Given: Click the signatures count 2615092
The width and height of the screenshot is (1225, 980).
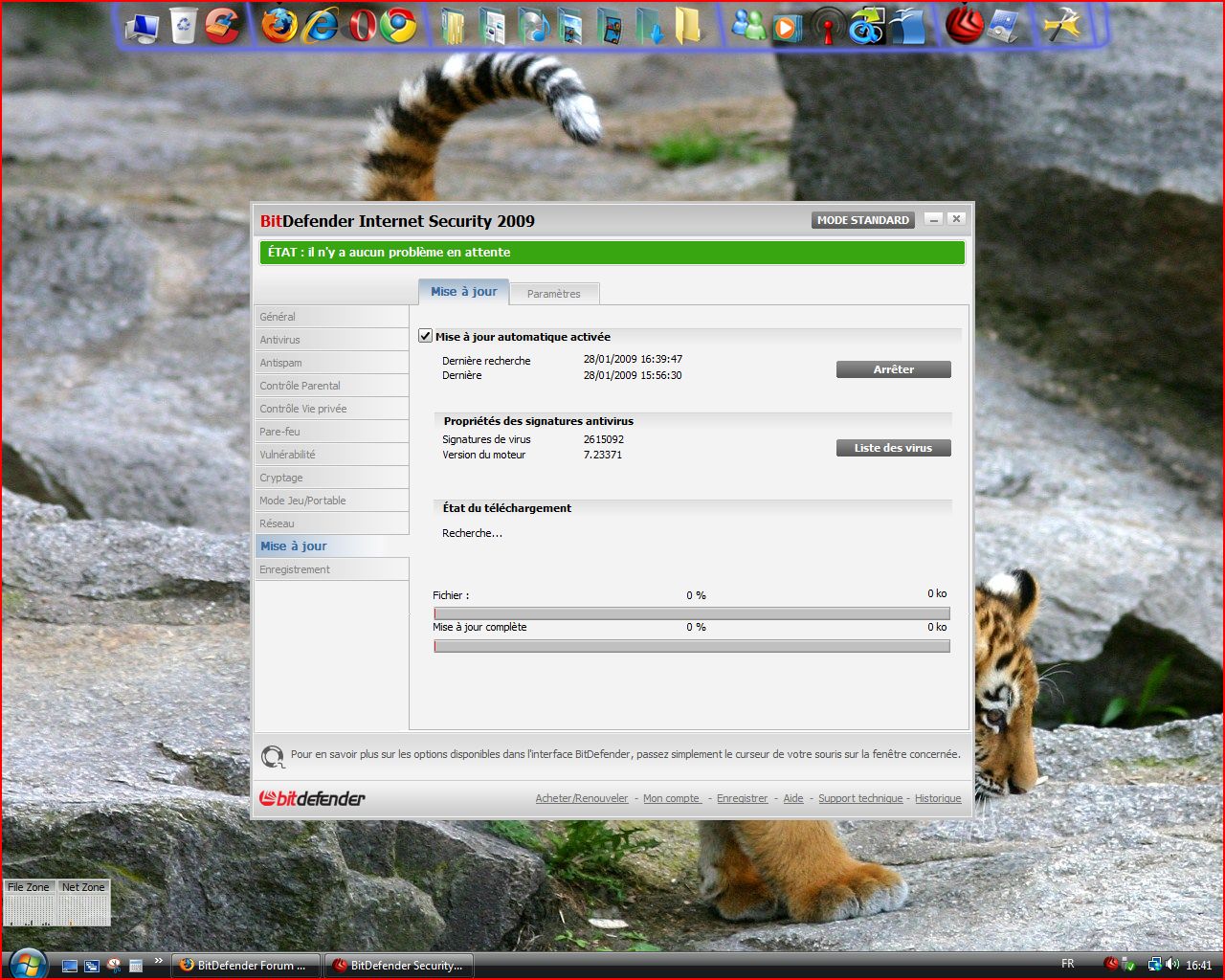Looking at the screenshot, I should click(604, 439).
